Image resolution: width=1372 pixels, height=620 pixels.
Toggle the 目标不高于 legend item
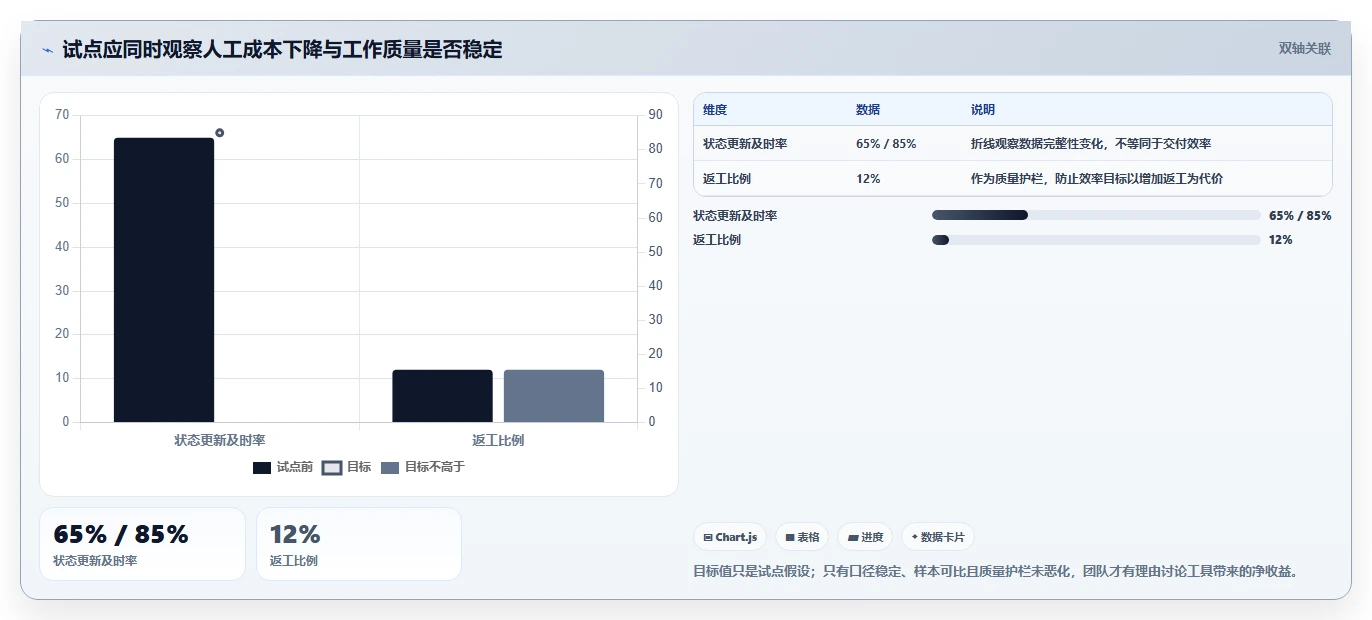[x=422, y=467]
